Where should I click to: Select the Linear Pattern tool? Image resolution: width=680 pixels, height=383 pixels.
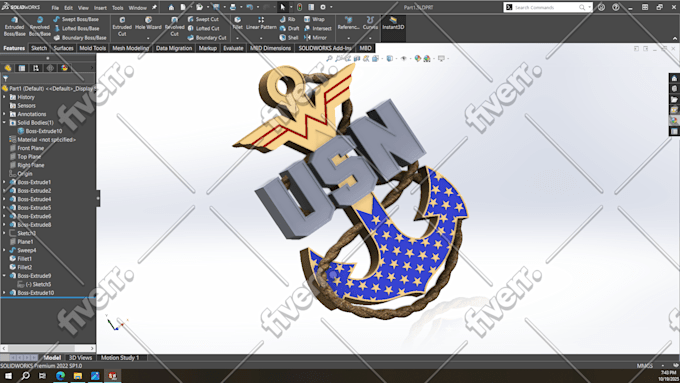tap(261, 23)
